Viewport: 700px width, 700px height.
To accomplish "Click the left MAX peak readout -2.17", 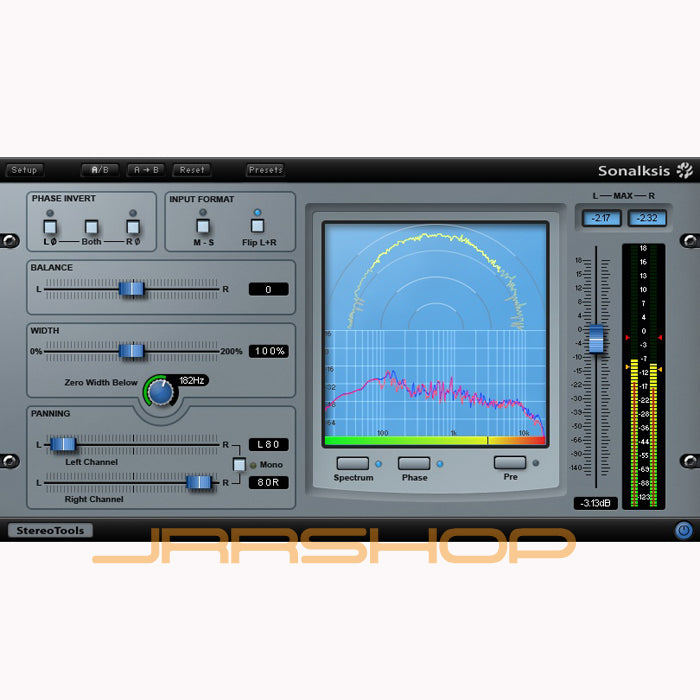I will point(601,218).
